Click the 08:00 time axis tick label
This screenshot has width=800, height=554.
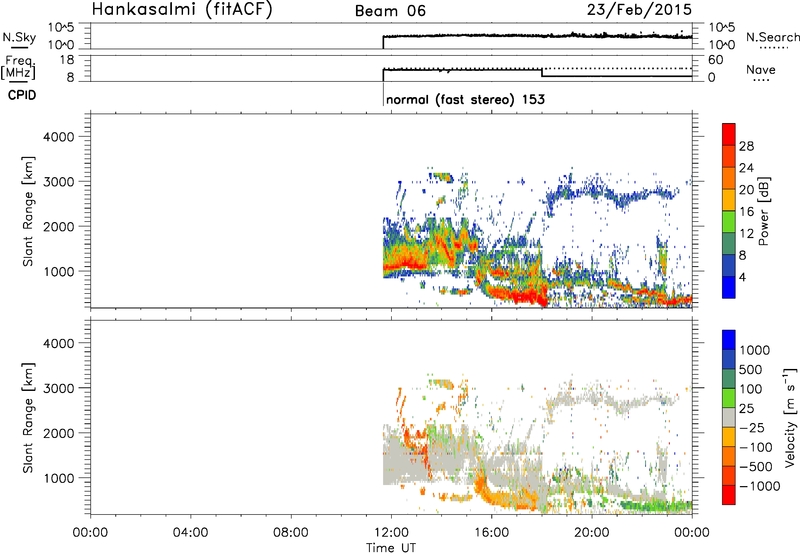pos(291,533)
